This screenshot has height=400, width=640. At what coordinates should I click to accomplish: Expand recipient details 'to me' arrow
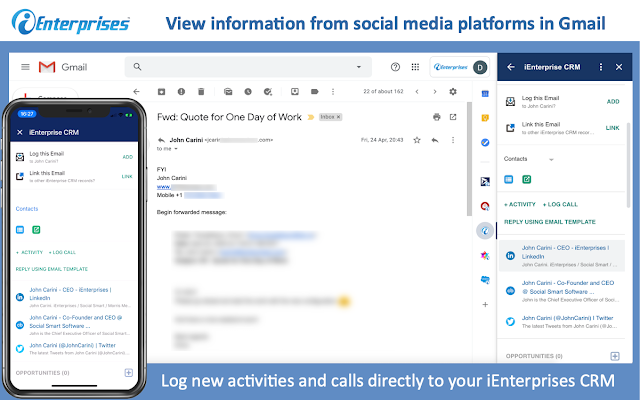(176, 149)
